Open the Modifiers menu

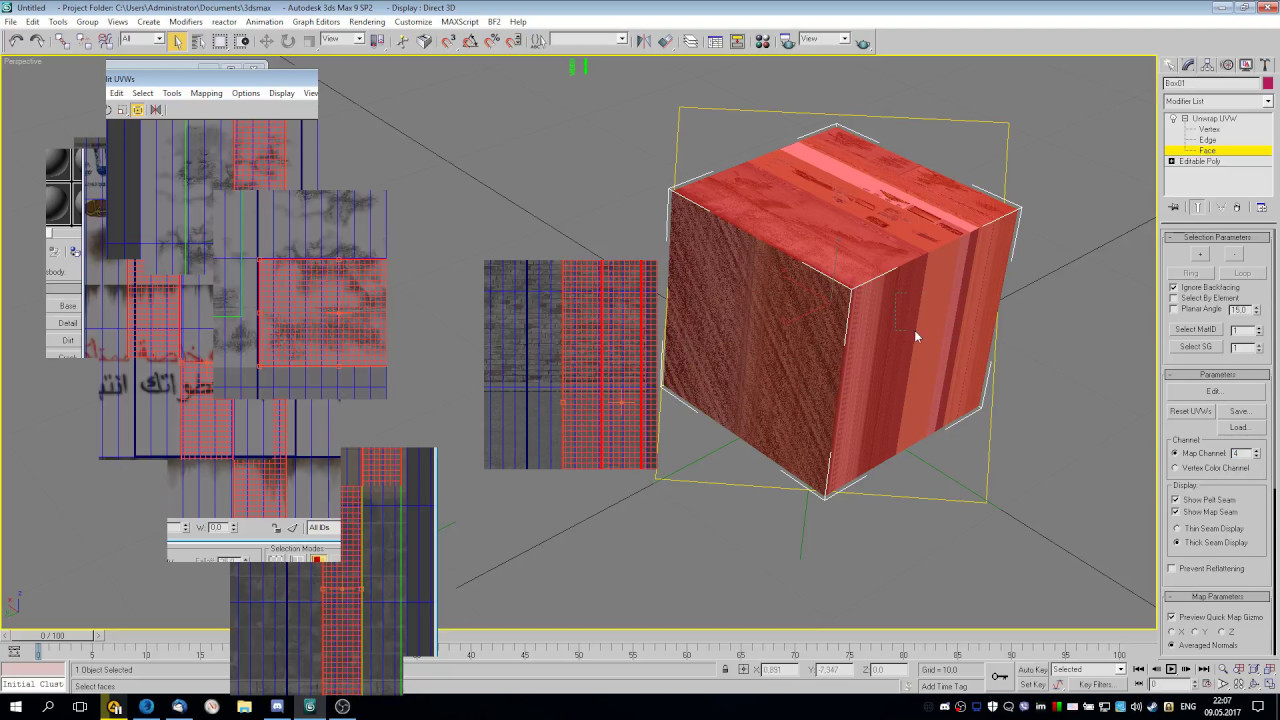point(186,21)
